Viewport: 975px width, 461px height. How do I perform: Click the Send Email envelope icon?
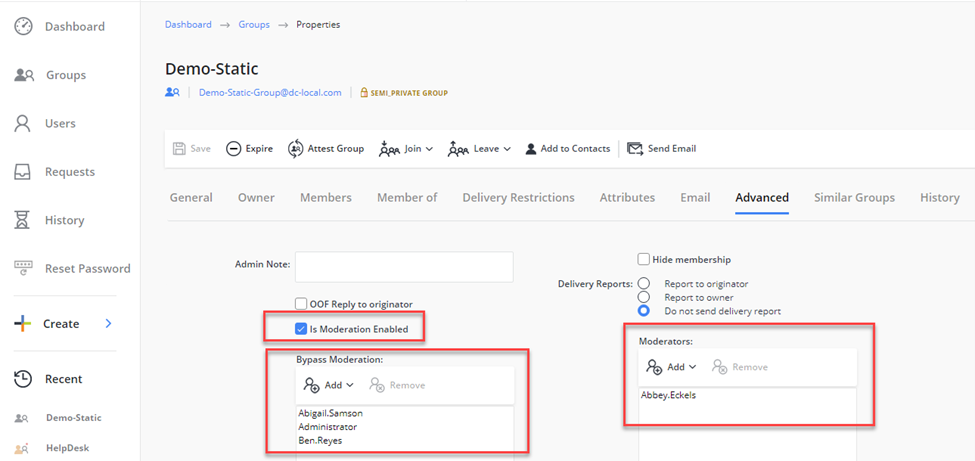[634, 149]
